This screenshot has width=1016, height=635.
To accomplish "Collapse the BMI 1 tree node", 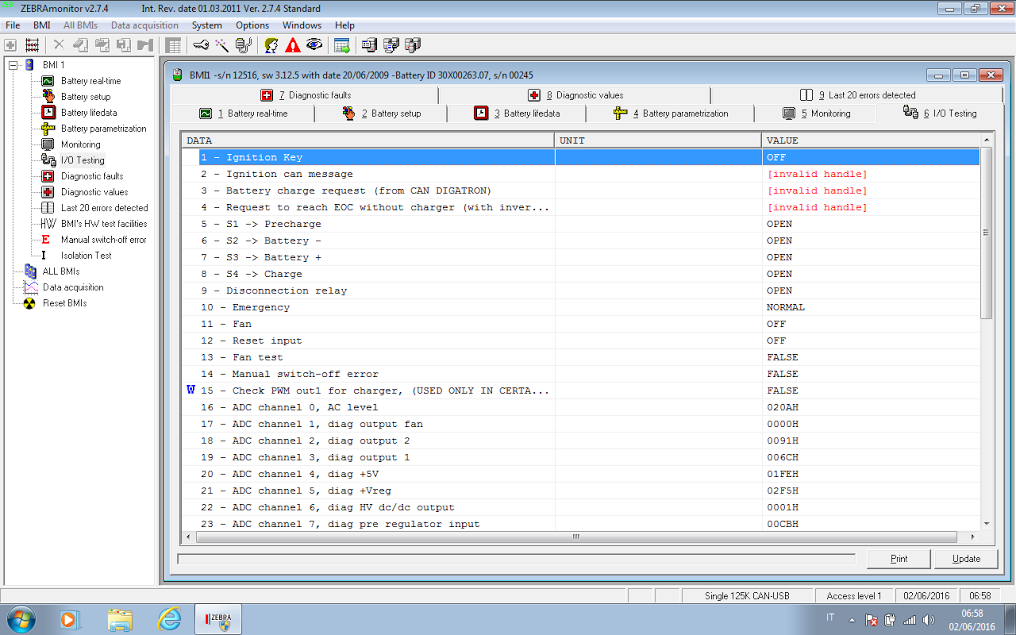I will point(13,65).
